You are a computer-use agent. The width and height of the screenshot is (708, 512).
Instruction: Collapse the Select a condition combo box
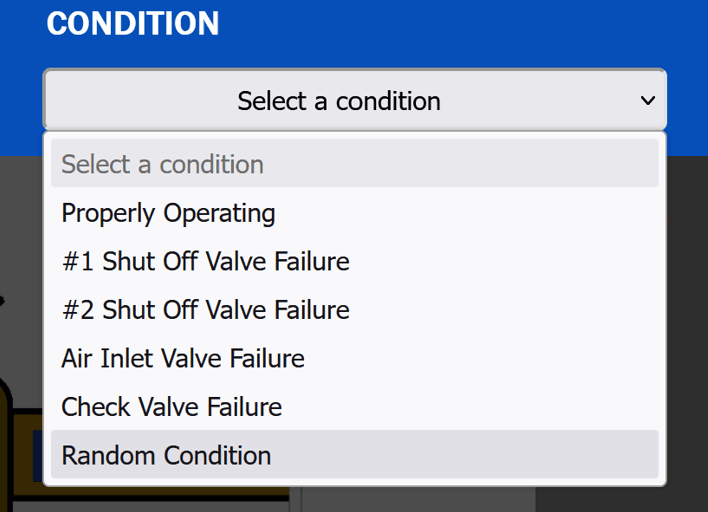(354, 100)
